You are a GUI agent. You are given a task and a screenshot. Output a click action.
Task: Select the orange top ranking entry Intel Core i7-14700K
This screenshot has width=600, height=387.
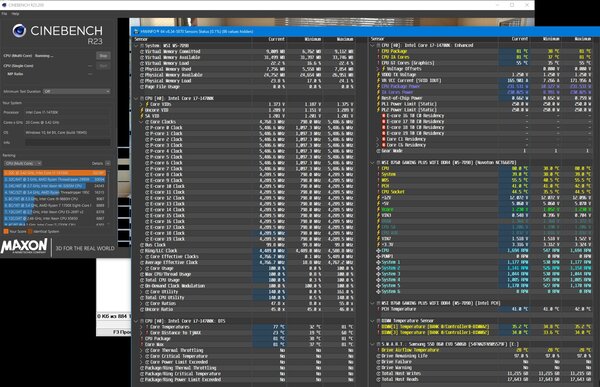54,173
